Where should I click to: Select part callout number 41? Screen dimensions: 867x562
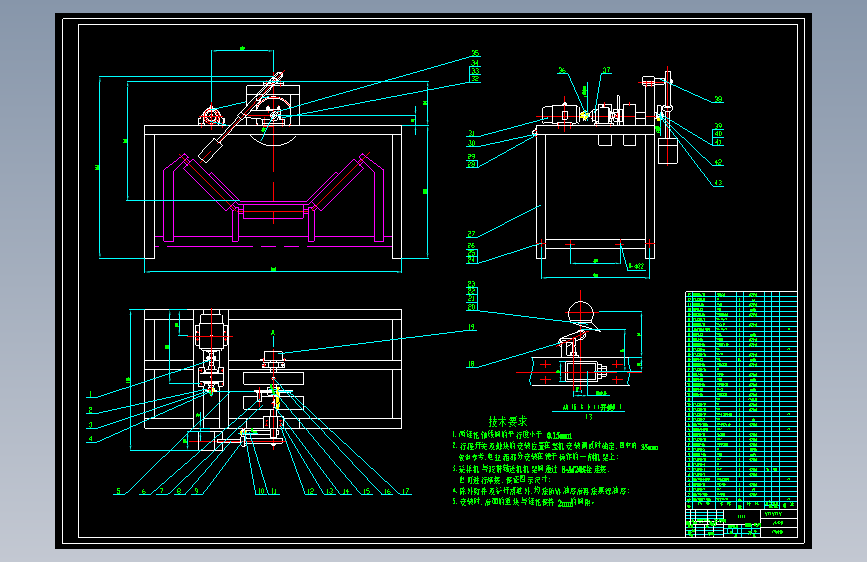(718, 142)
